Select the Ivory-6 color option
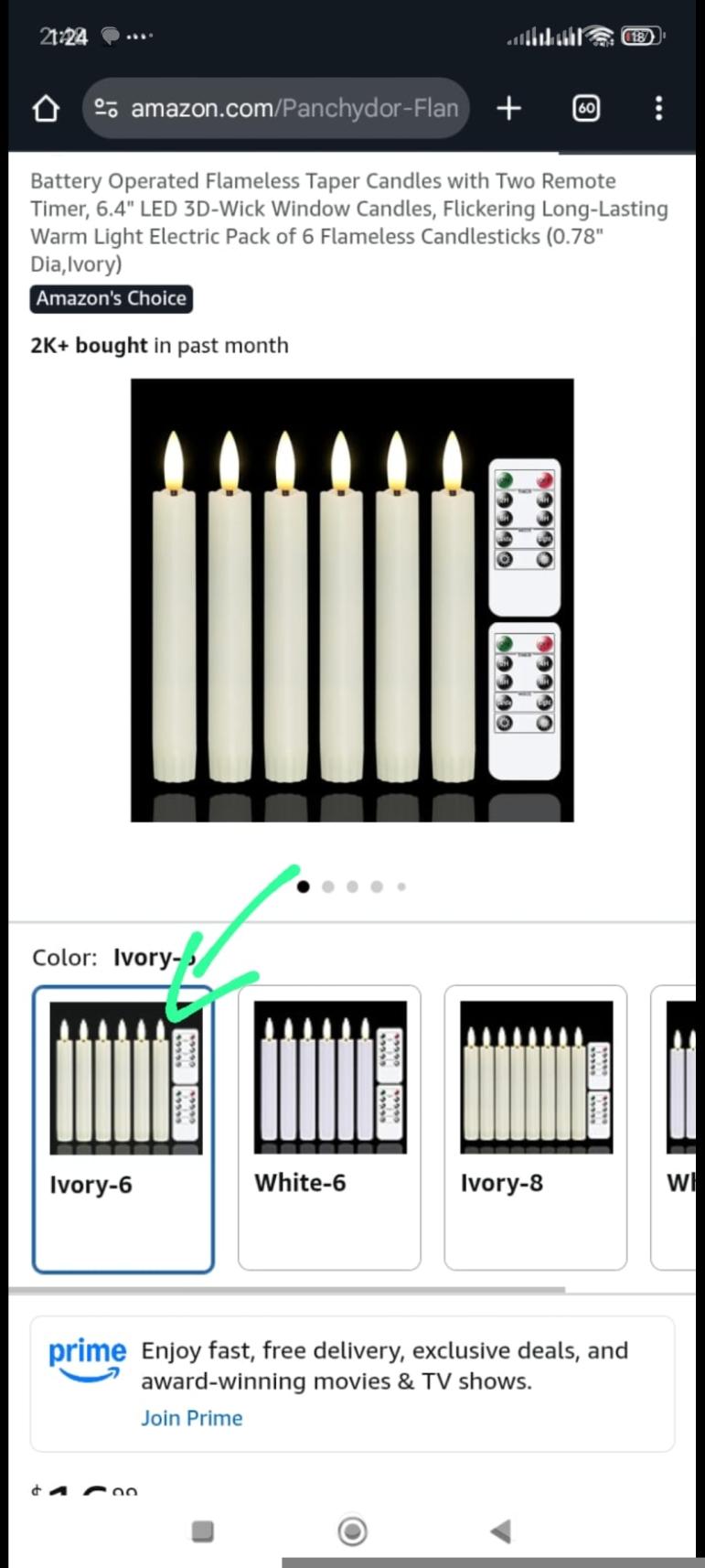The height and width of the screenshot is (1568, 705). coord(123,1129)
